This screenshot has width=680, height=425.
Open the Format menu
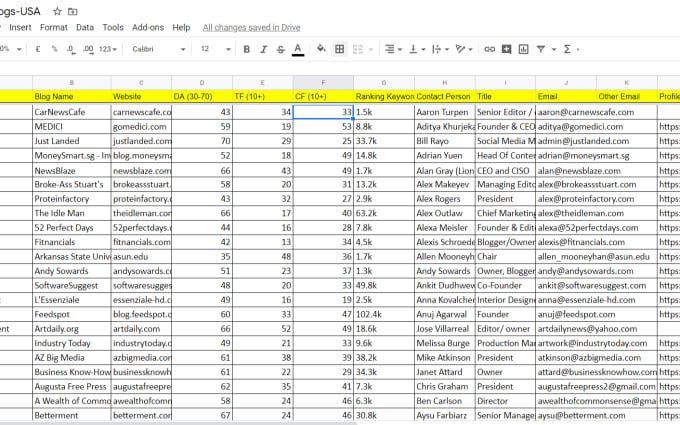coord(54,27)
